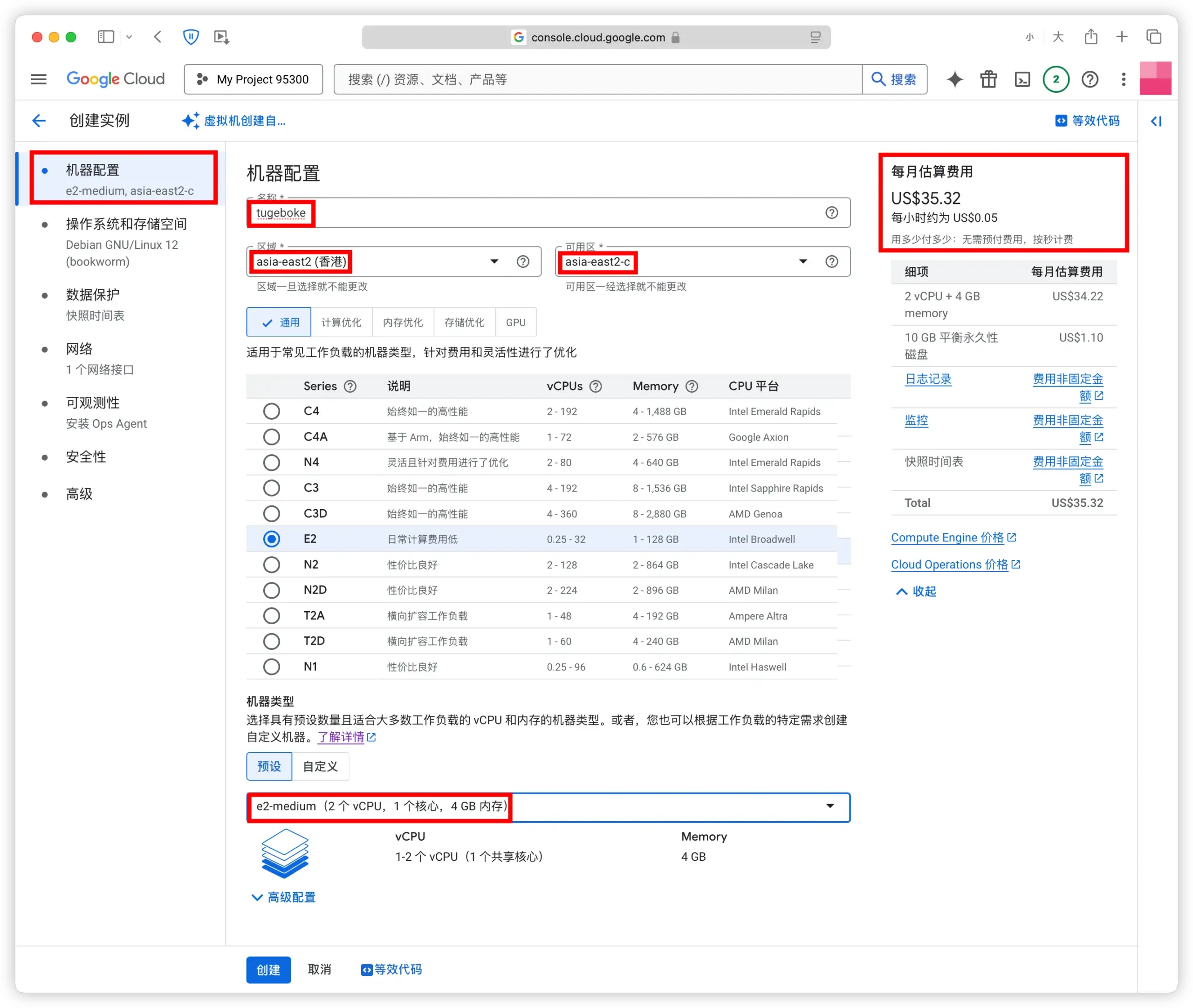Click help icon next to region dropdown

pyautogui.click(x=522, y=261)
